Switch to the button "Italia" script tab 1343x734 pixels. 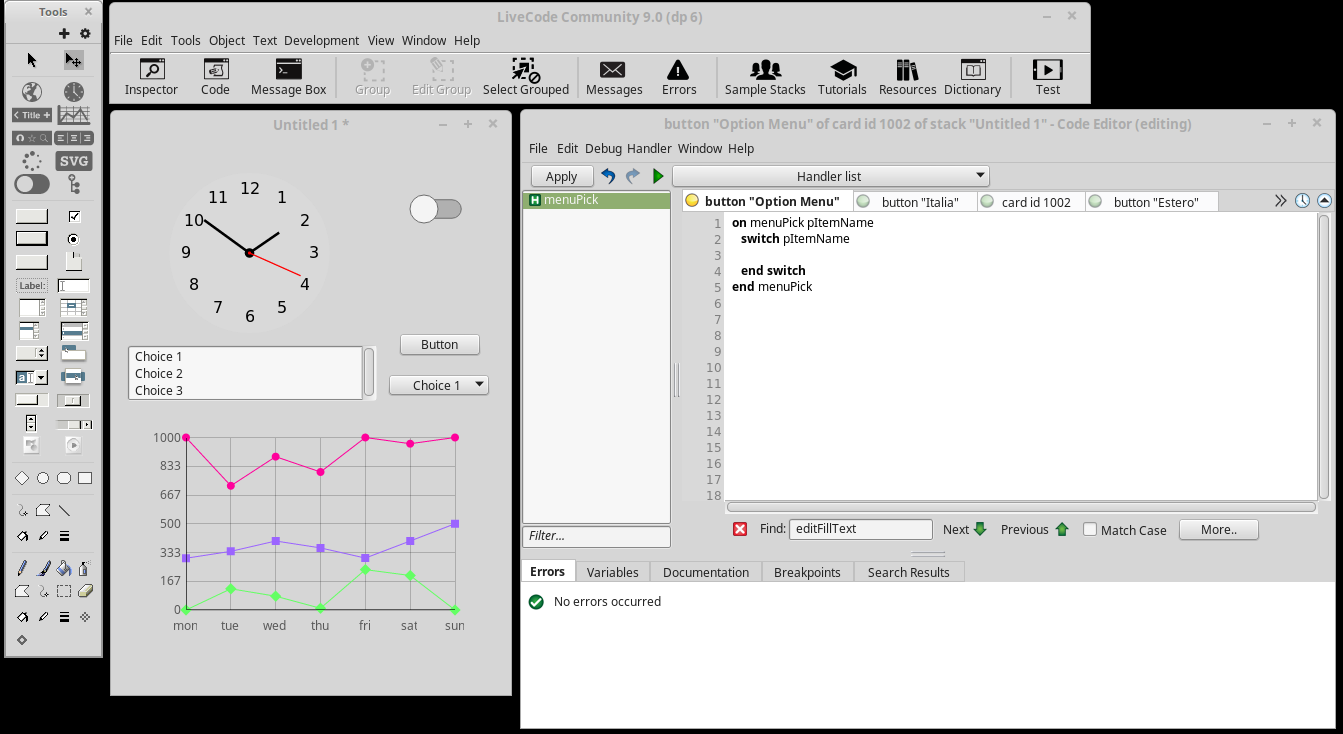915,202
